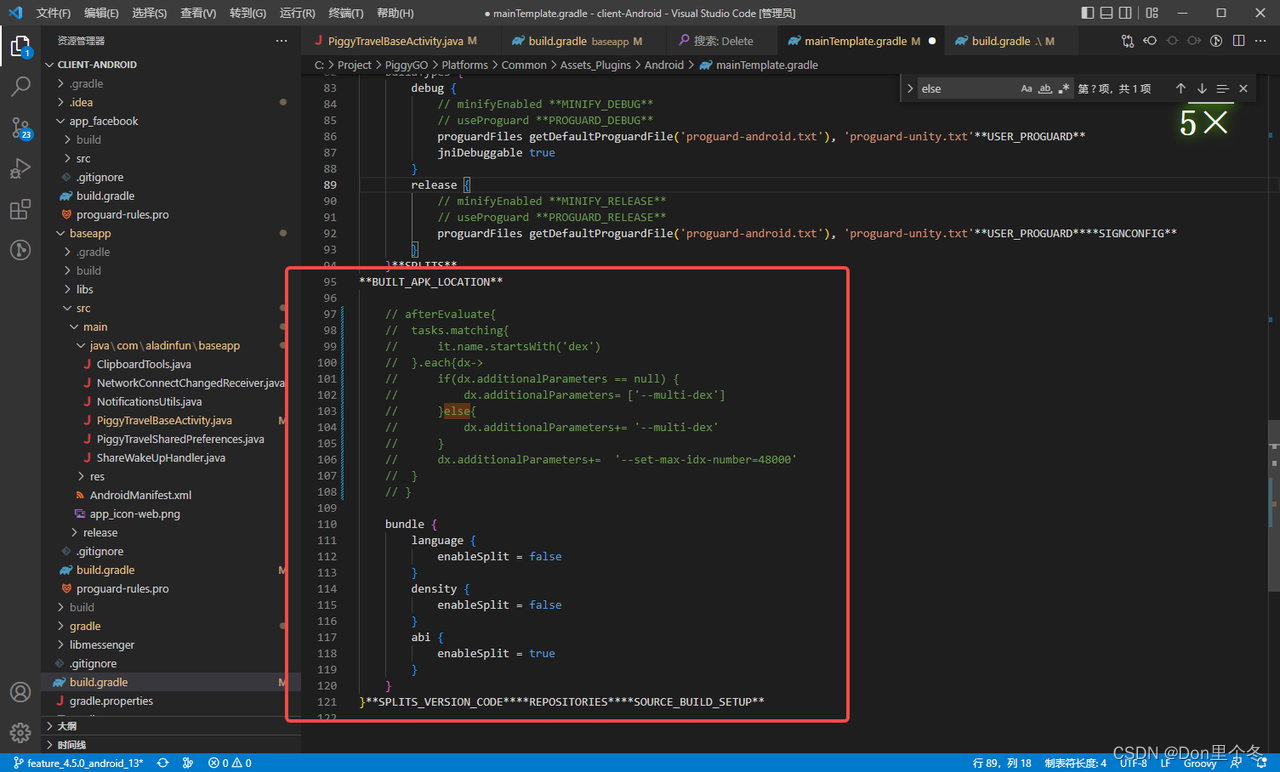Toggle Use Regular Expression option
This screenshot has width=1280, height=772.
pos(1063,89)
